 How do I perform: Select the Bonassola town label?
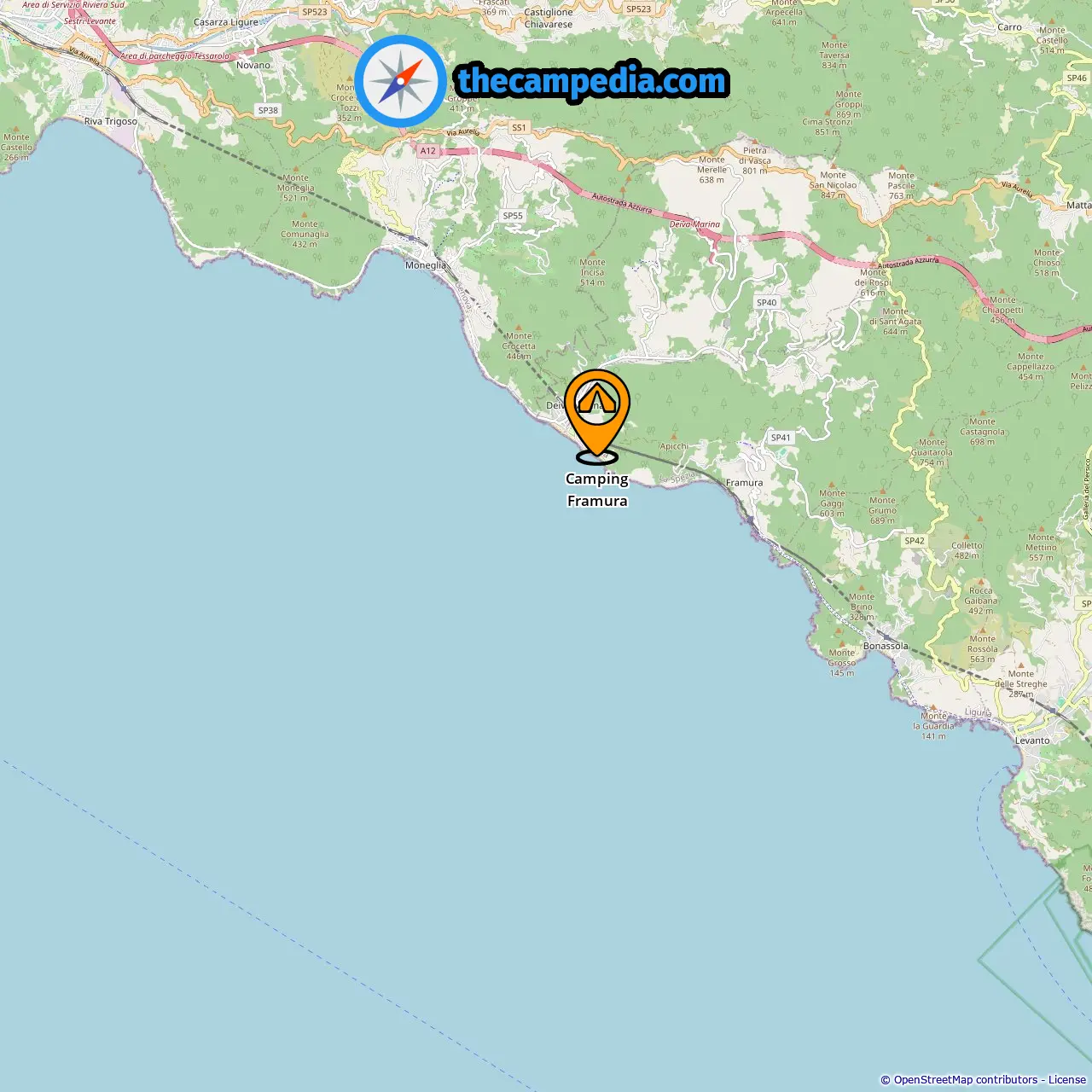tap(886, 646)
